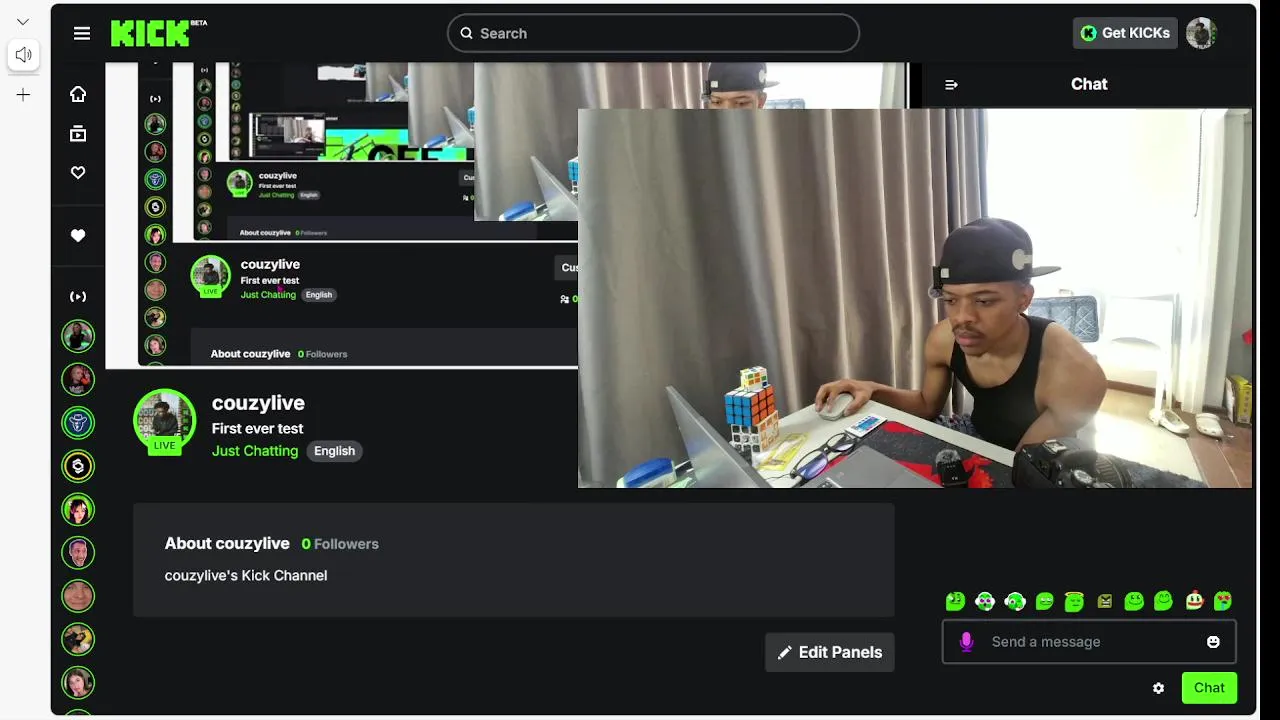Viewport: 1280px width, 720px height.
Task: Click the purple microphone chat icon
Action: [x=966, y=642]
